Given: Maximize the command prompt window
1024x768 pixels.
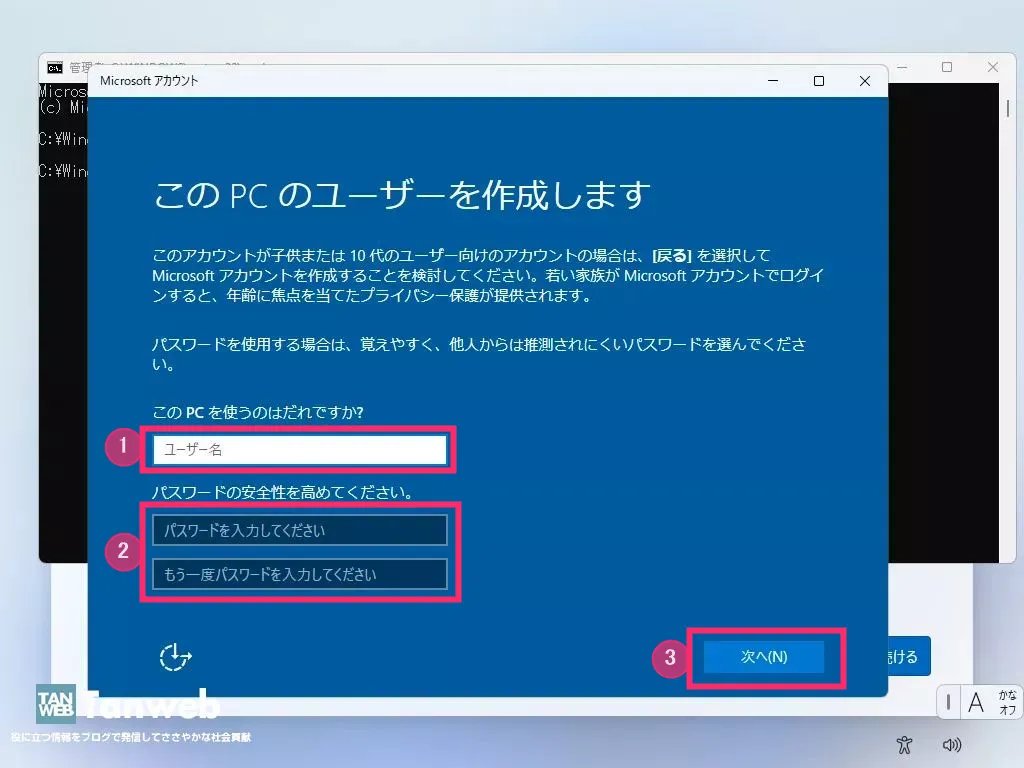Looking at the screenshot, I should click(x=947, y=67).
